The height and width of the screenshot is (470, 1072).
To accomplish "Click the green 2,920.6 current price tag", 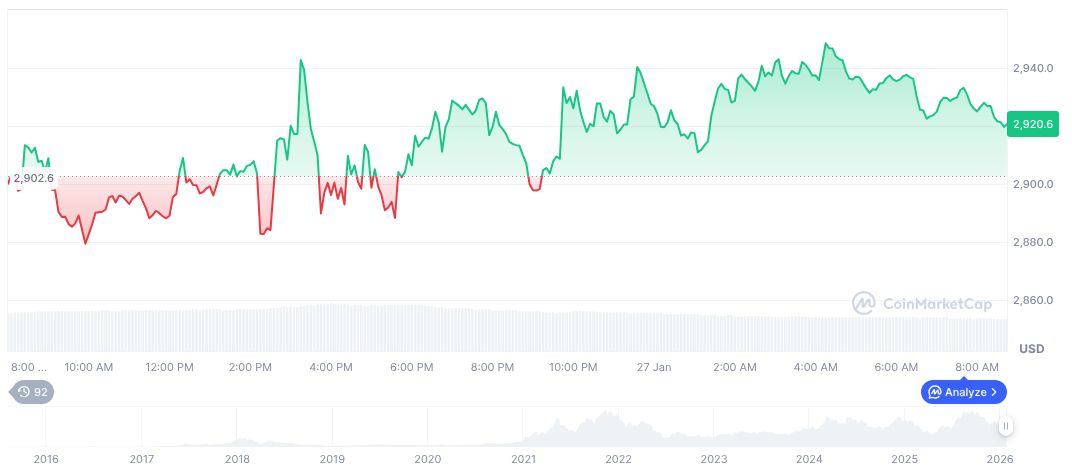I will [1033, 124].
